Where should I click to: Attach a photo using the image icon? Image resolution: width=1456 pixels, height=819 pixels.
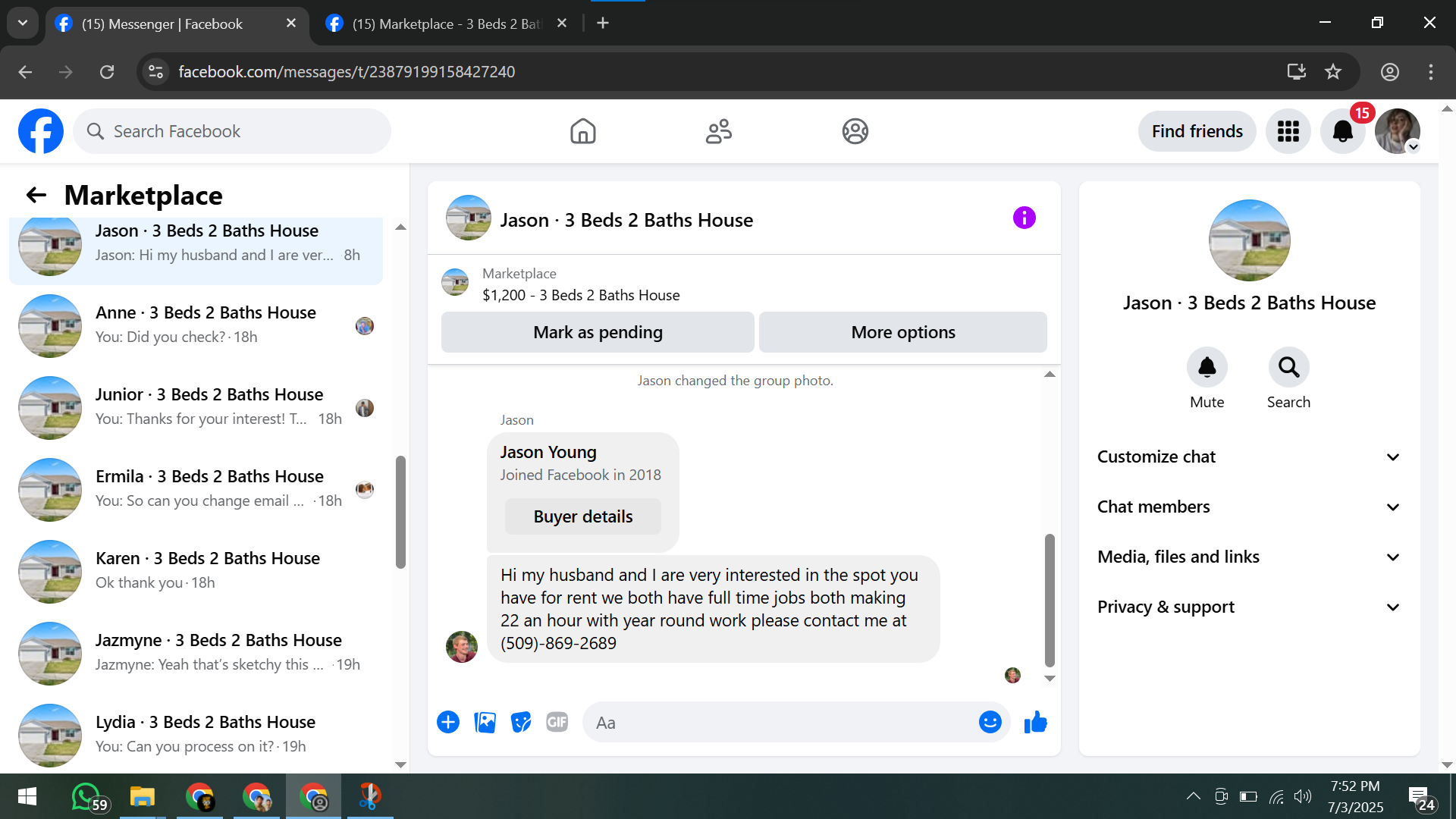click(485, 723)
